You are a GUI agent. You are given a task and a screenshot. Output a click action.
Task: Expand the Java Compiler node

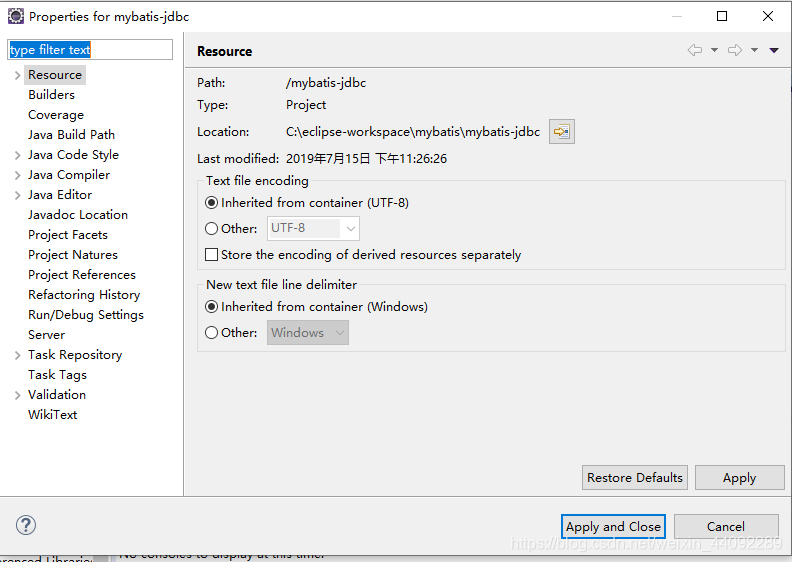(x=18, y=175)
